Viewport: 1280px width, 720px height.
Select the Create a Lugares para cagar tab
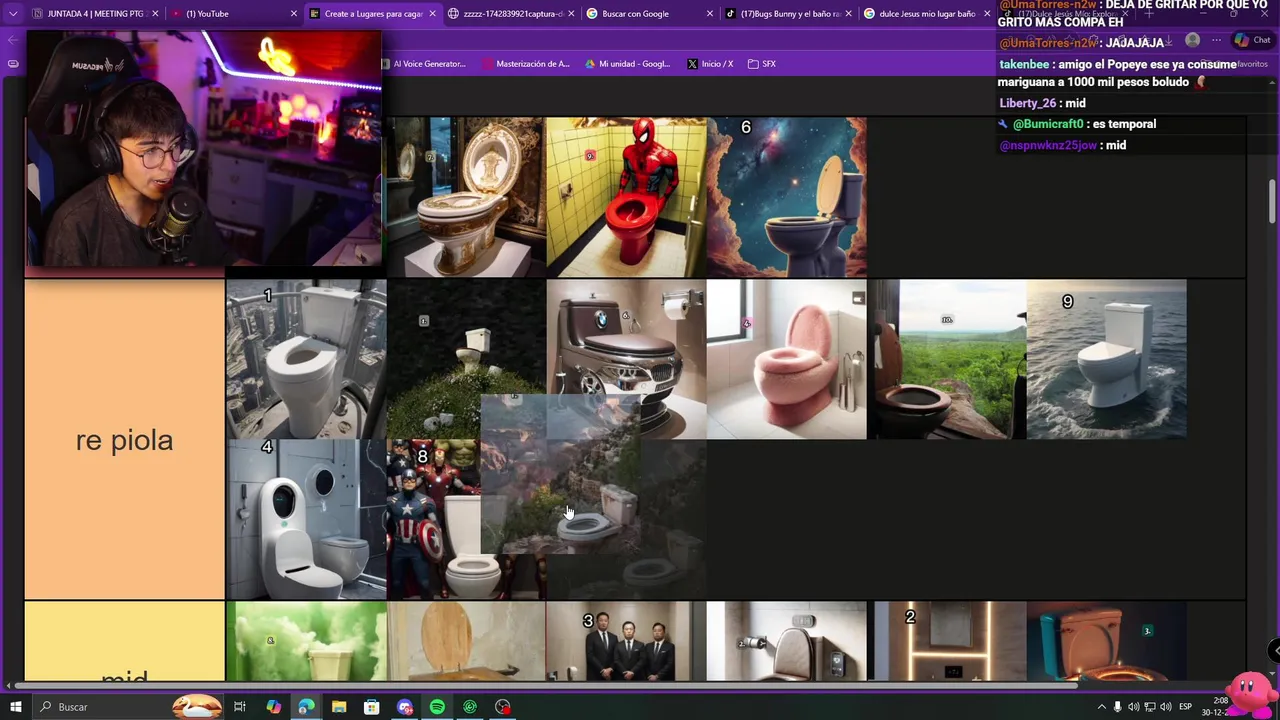[373, 14]
